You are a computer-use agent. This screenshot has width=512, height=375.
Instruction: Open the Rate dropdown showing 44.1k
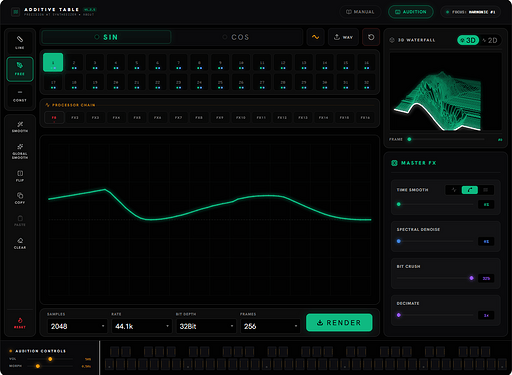(142, 326)
